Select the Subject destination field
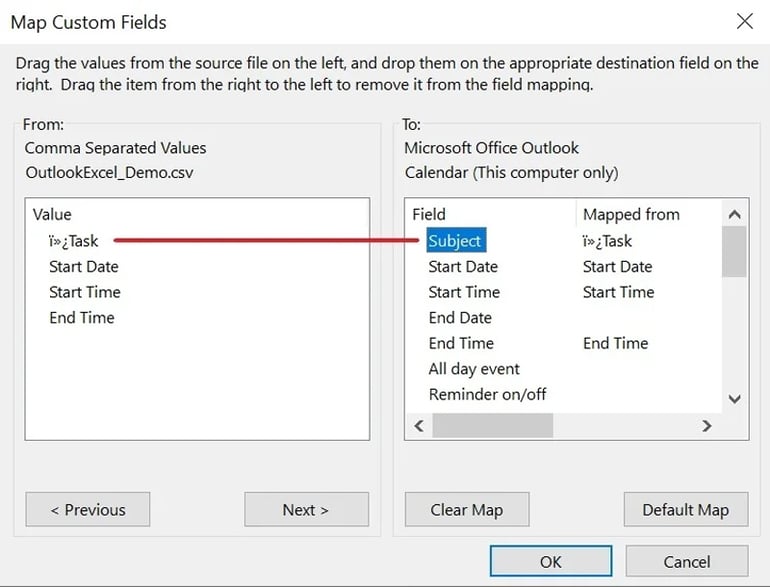This screenshot has width=770, height=587. (455, 241)
